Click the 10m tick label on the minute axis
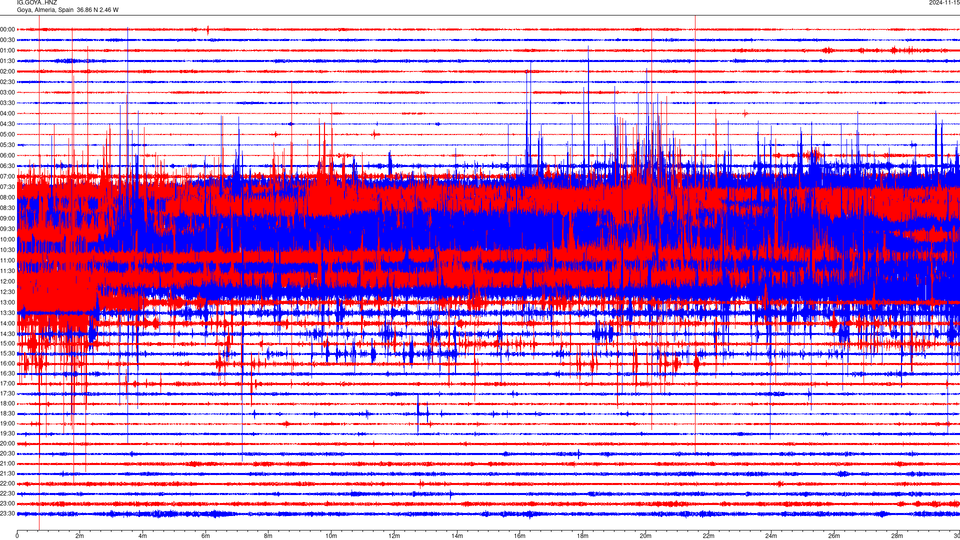 coord(331,536)
